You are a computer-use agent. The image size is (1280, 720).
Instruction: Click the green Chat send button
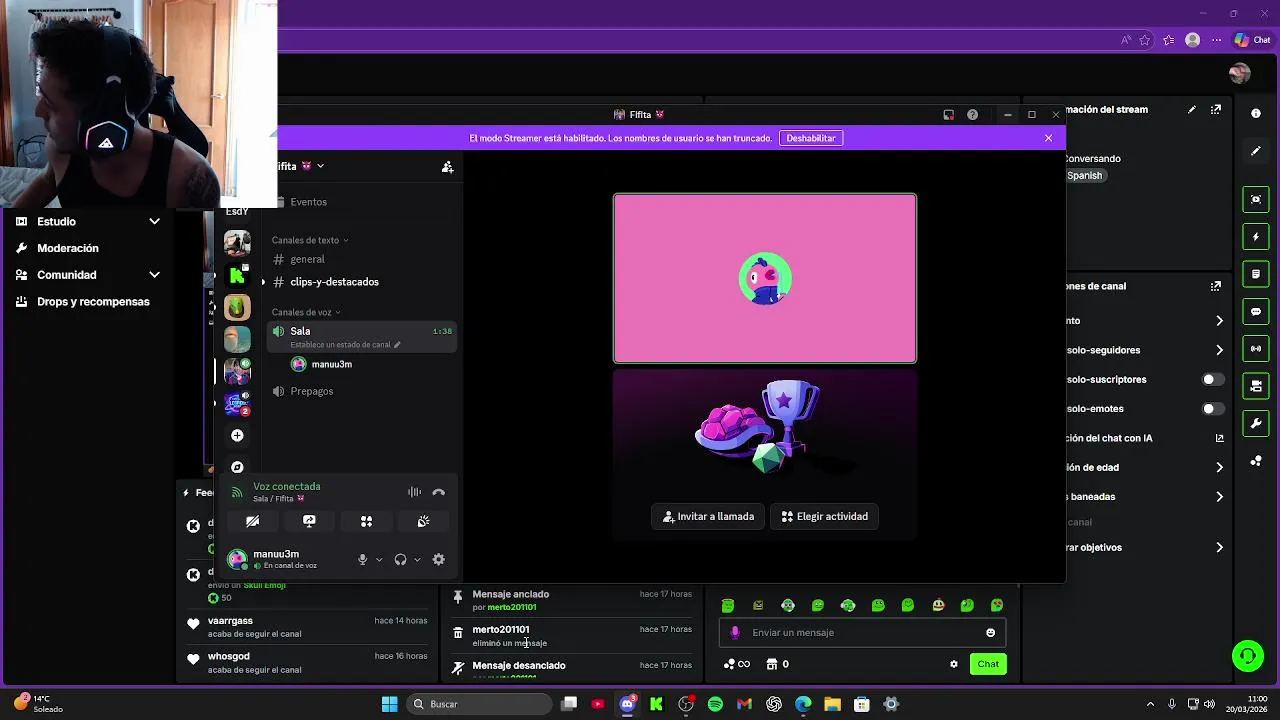tap(988, 664)
